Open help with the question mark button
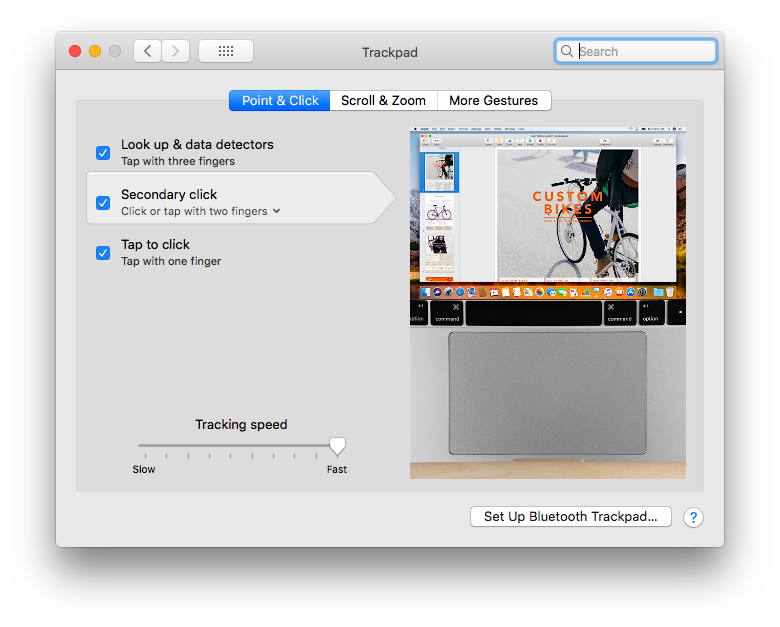The image size is (780, 627). (693, 518)
